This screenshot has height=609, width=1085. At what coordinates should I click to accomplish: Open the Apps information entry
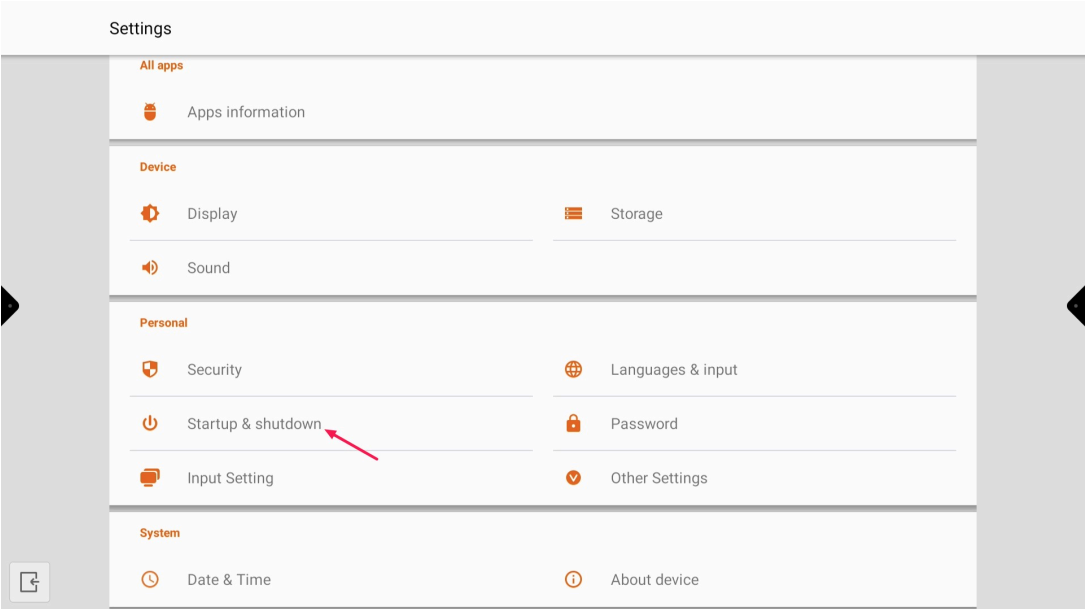point(246,112)
